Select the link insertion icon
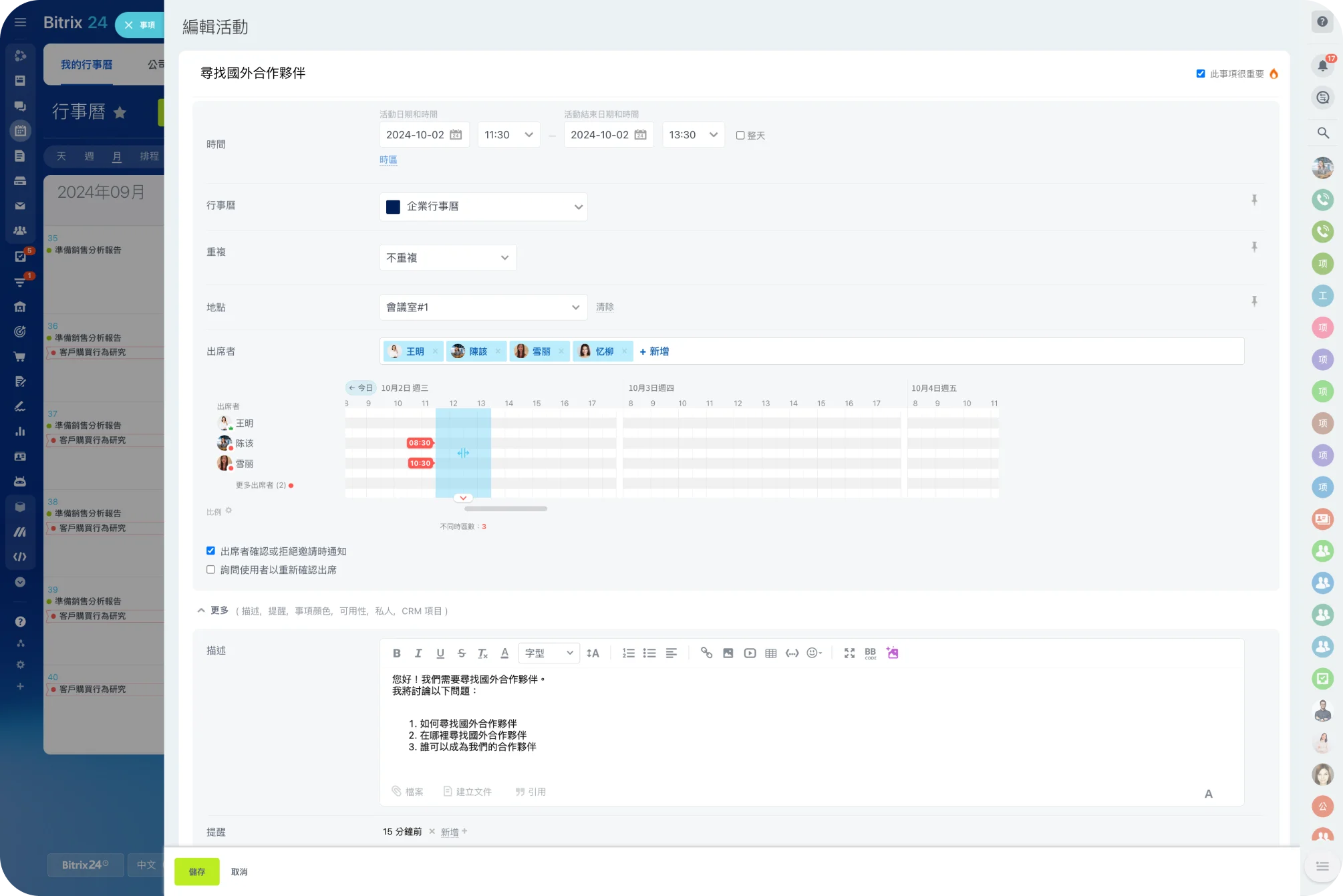Image resolution: width=1343 pixels, height=896 pixels. click(x=706, y=653)
